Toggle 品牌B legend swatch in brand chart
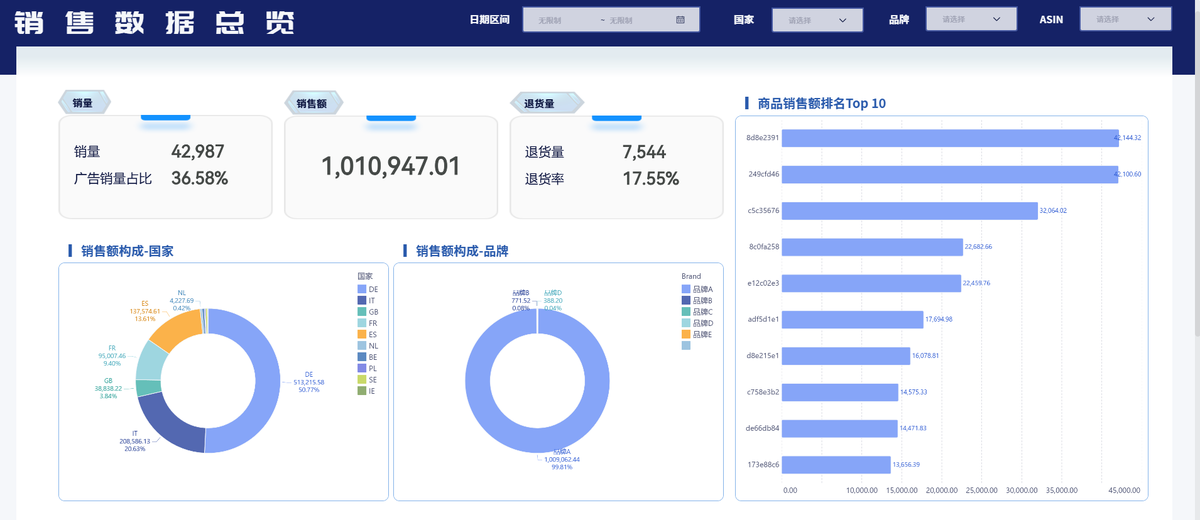Screen dimensions: 1200x520 pos(686,300)
